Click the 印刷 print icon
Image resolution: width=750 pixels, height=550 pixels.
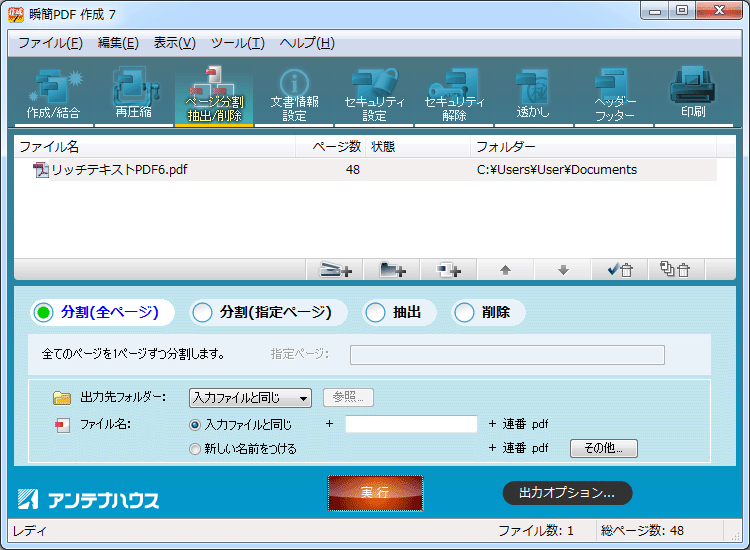pyautogui.click(x=693, y=95)
